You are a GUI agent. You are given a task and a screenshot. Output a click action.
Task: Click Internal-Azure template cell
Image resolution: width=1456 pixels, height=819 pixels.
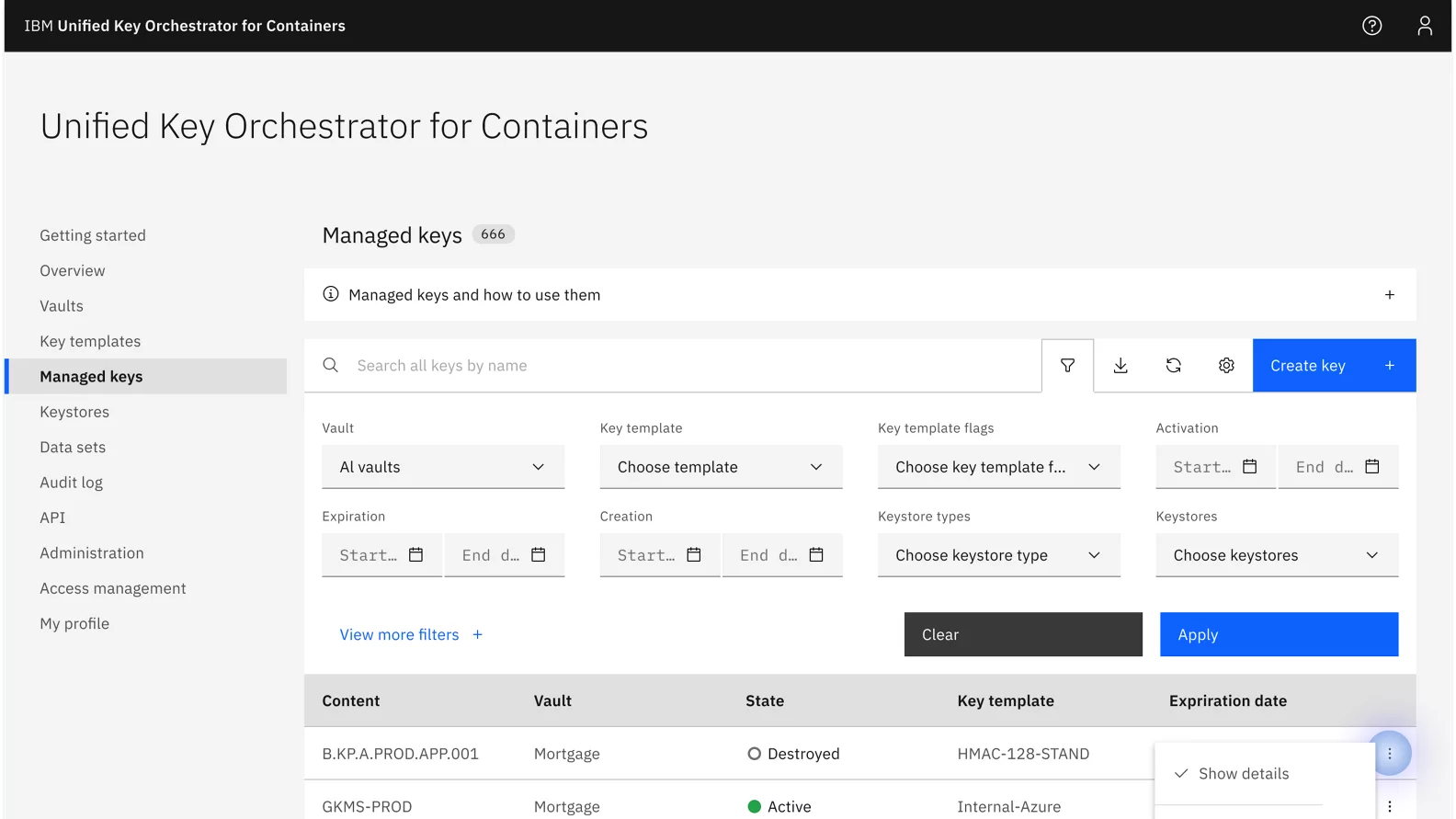[x=1008, y=806]
